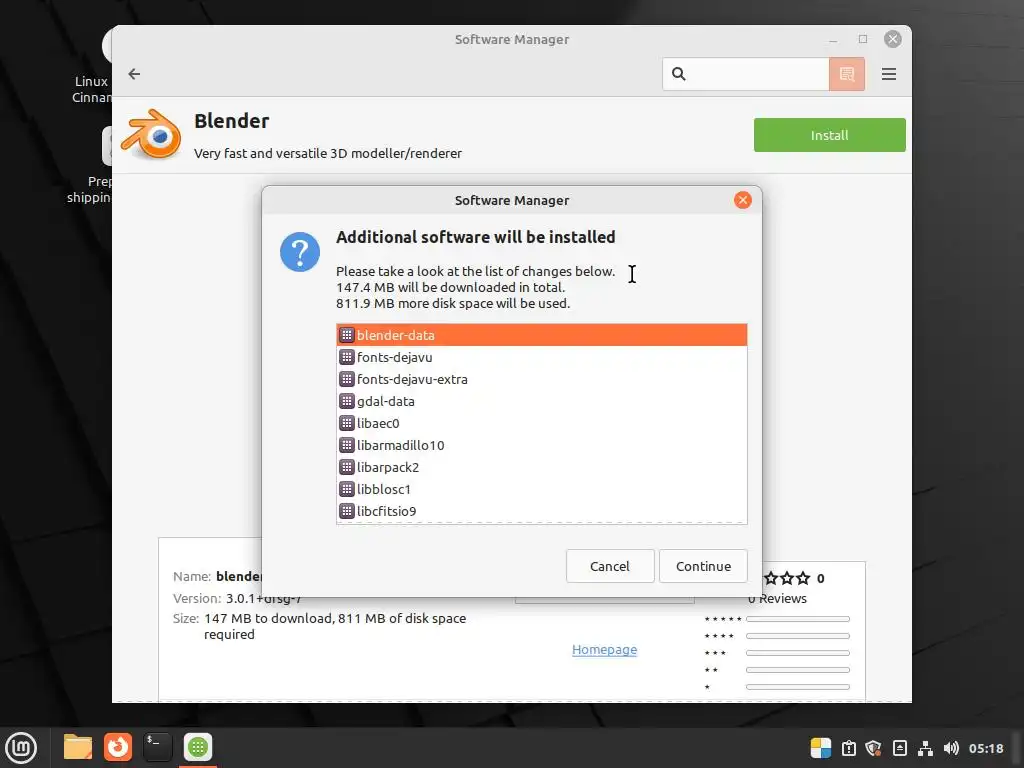The height and width of the screenshot is (768, 1024).
Task: Click the green Install button for Blender
Action: [x=829, y=135]
